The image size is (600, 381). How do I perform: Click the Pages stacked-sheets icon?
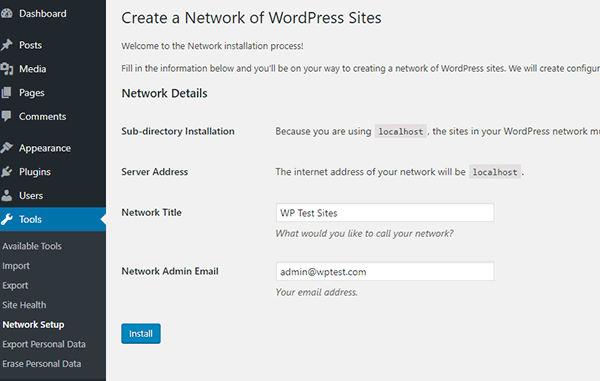[6, 93]
